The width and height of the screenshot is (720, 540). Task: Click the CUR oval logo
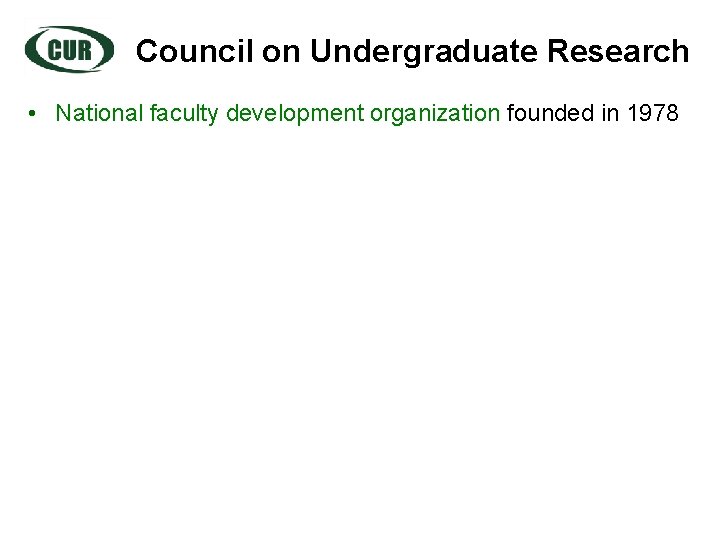coord(69,49)
